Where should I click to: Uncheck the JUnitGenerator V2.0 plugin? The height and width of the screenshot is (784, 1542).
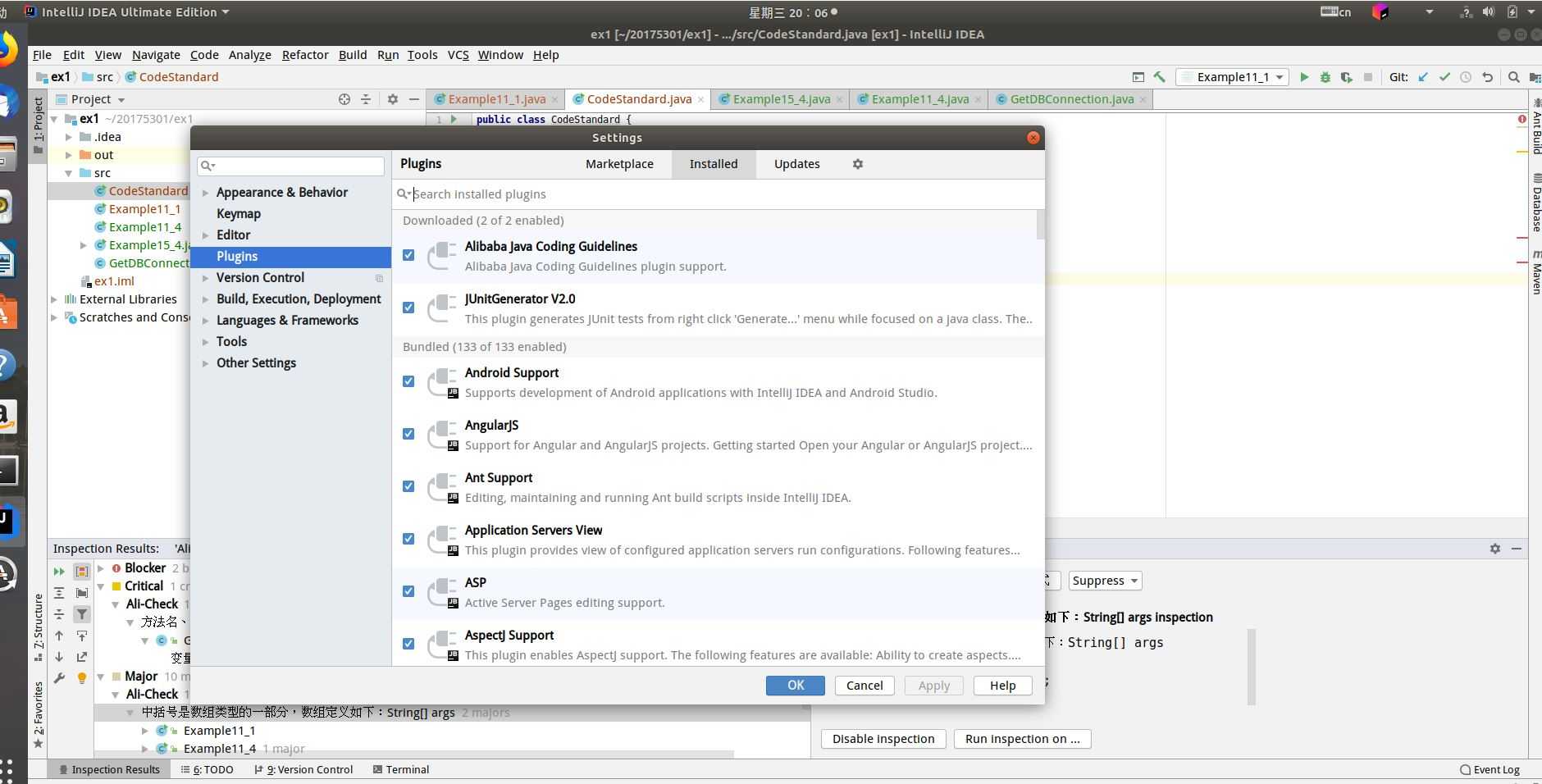pyautogui.click(x=408, y=308)
